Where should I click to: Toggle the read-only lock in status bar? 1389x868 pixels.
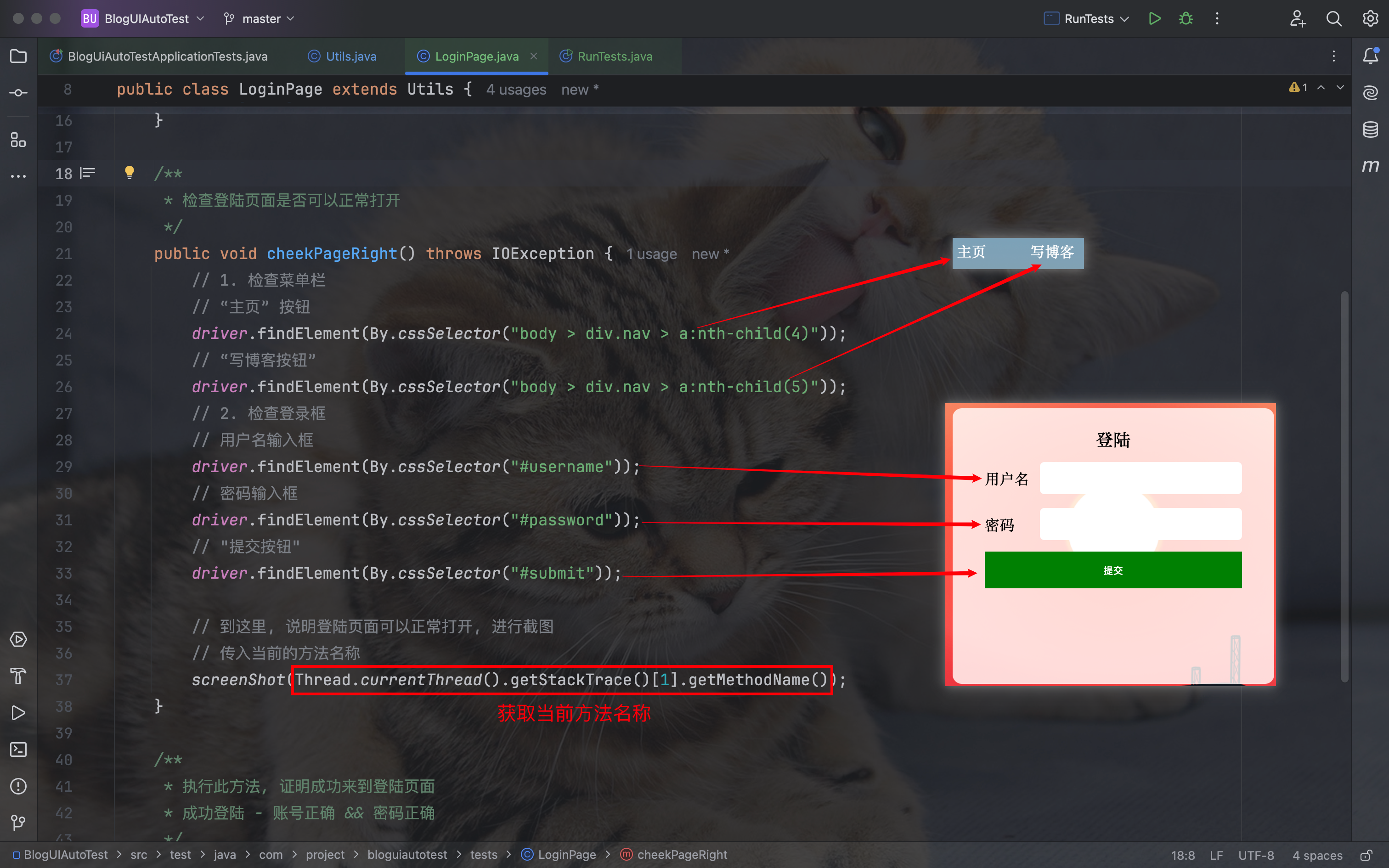point(1366,855)
